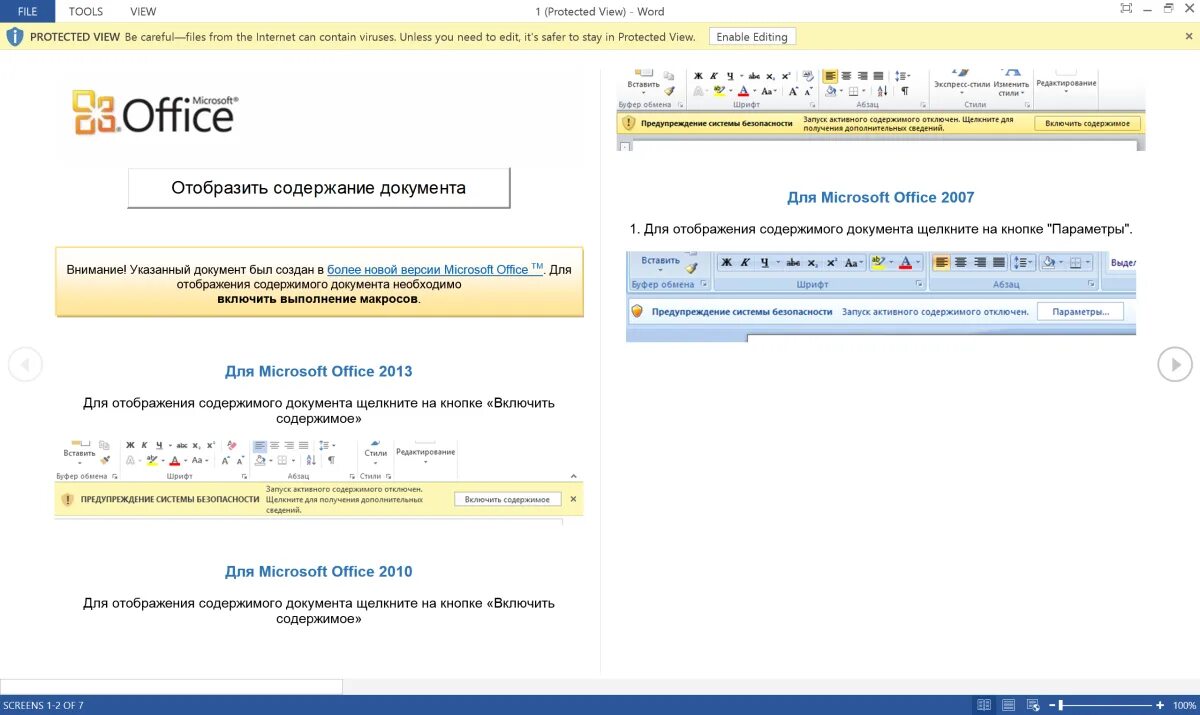Image resolution: width=1200 pixels, height=715 pixels.
Task: Click the horizontal scrollbar at the bottom left
Action: point(171,686)
